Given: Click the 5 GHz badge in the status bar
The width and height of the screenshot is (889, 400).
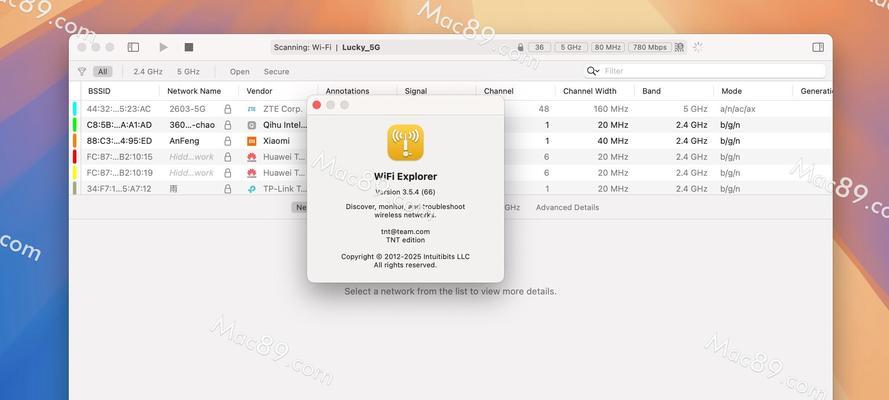Looking at the screenshot, I should (x=571, y=48).
